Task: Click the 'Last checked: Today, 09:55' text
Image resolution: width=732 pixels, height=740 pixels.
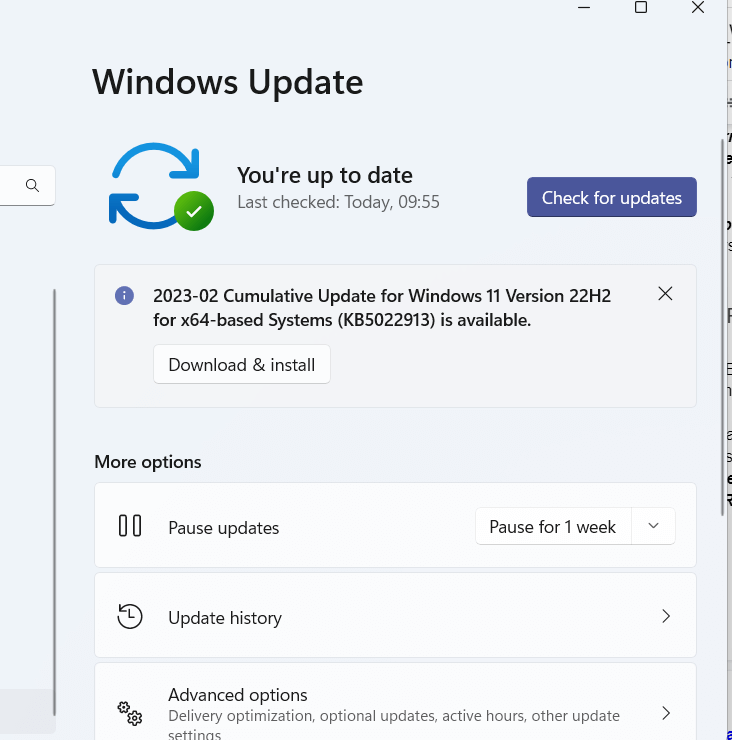Action: (x=338, y=202)
